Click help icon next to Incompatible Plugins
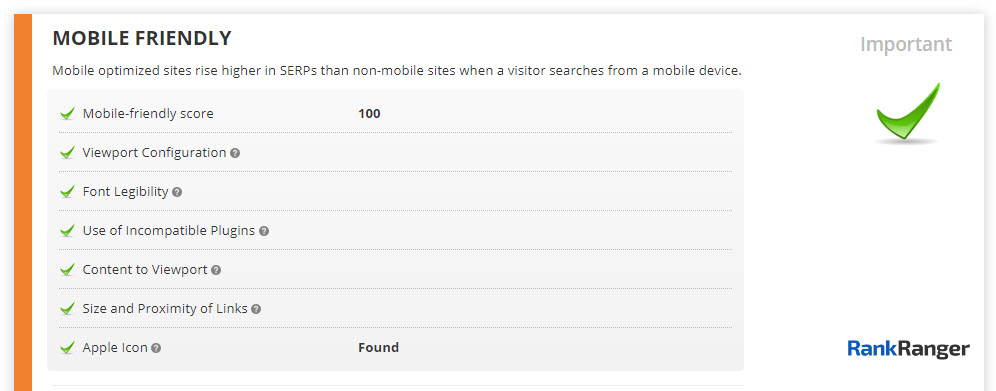 [x=264, y=231]
